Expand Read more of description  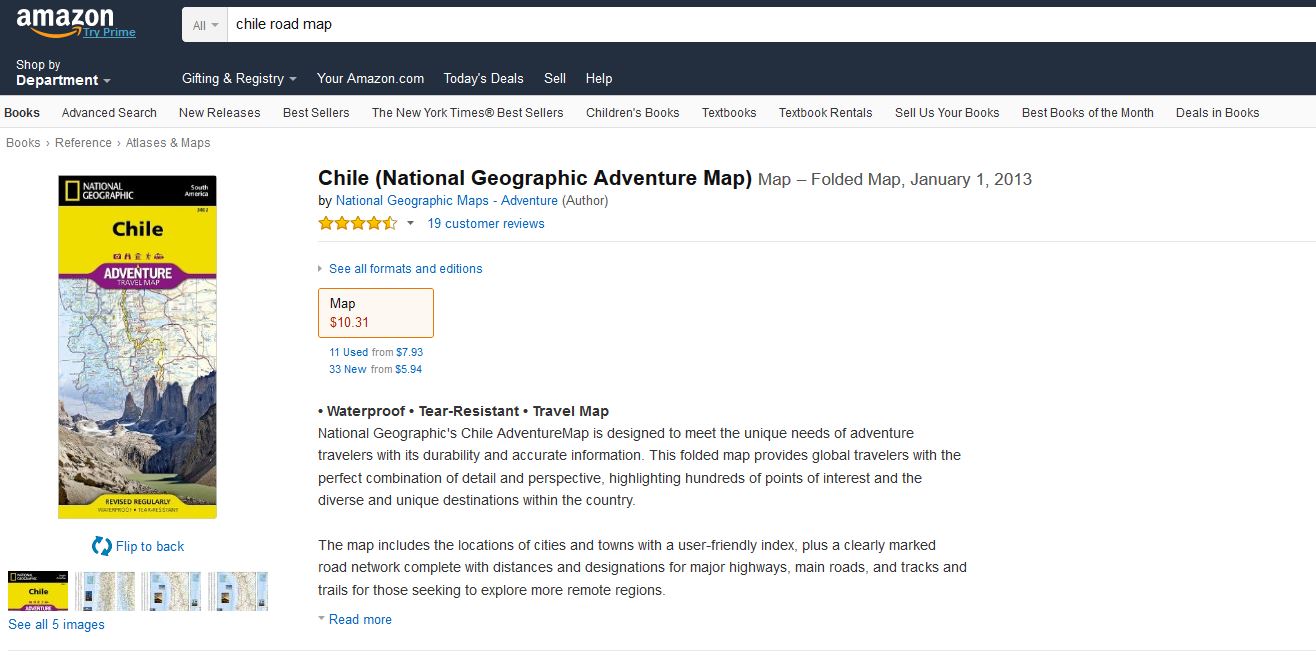(x=355, y=619)
